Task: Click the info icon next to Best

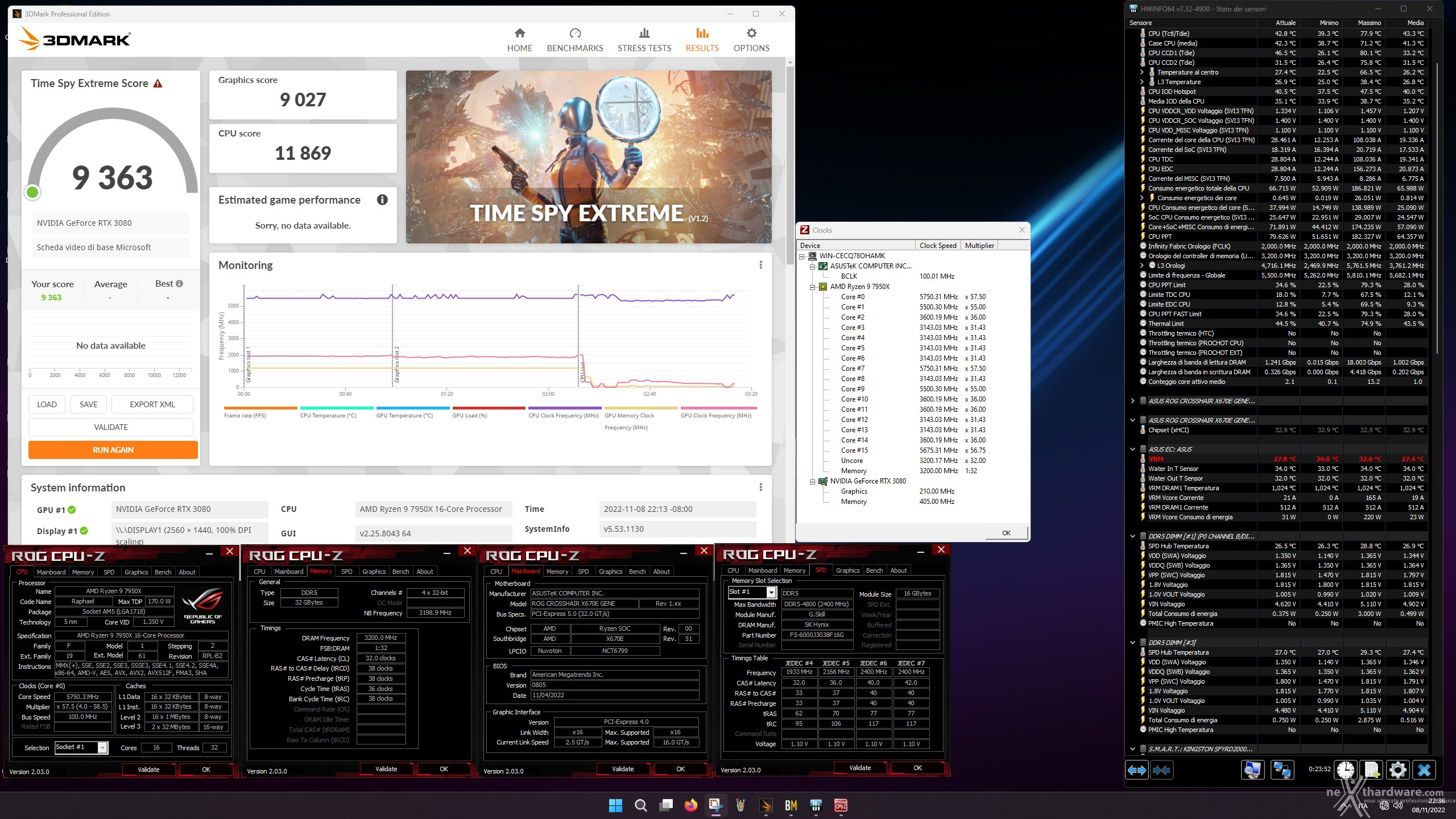Action: (x=180, y=284)
